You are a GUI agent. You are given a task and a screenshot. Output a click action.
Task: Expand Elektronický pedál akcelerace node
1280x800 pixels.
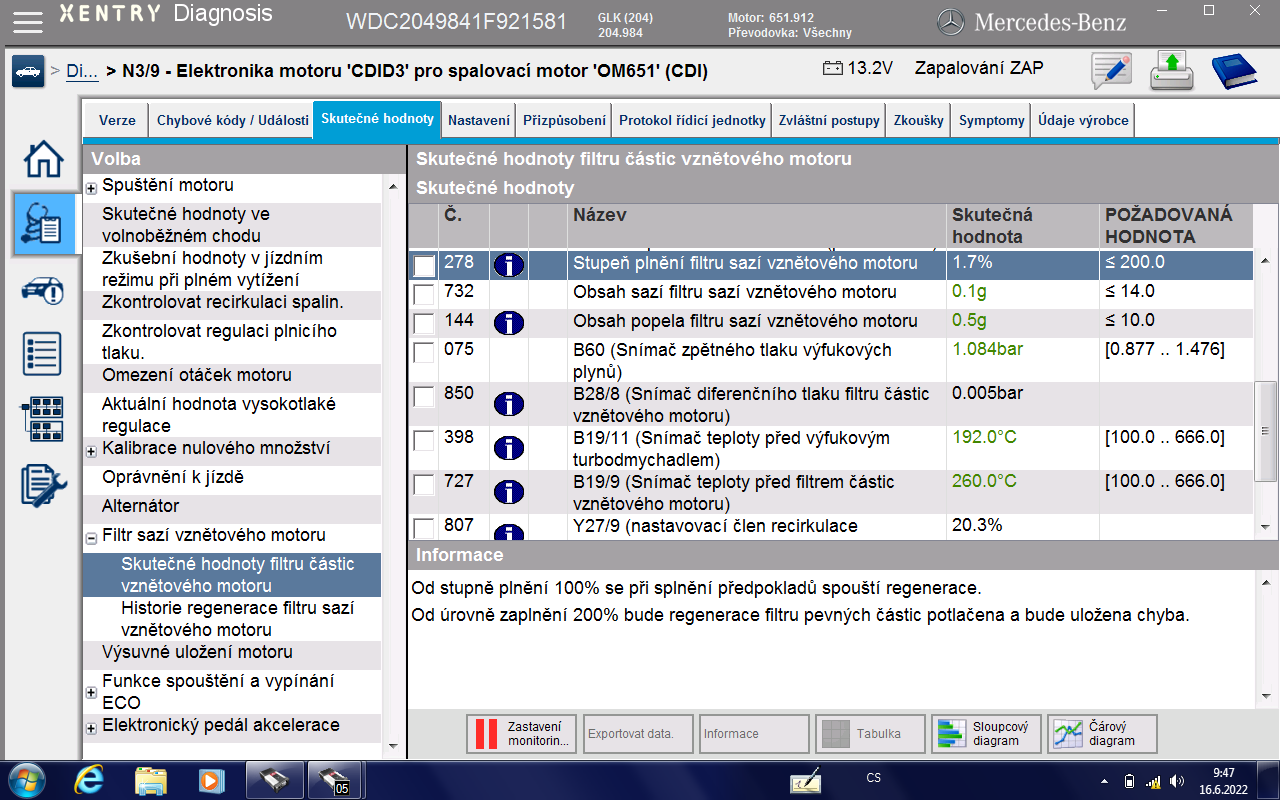tap(91, 728)
